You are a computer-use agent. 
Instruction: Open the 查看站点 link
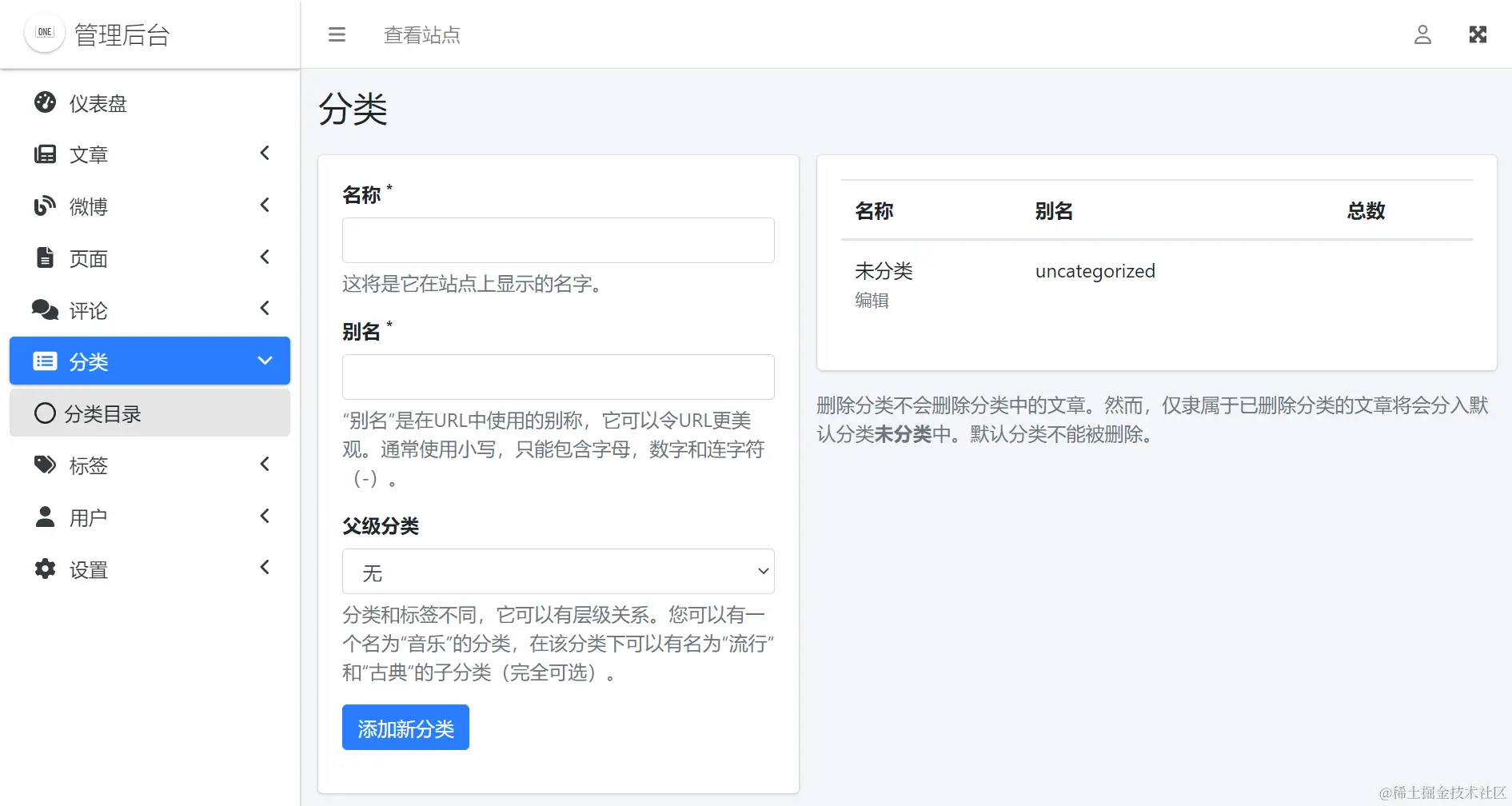point(422,34)
